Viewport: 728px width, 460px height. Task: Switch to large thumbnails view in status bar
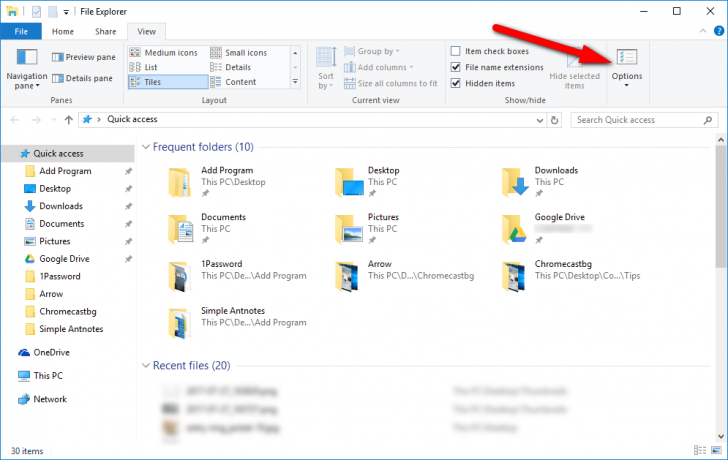716,450
